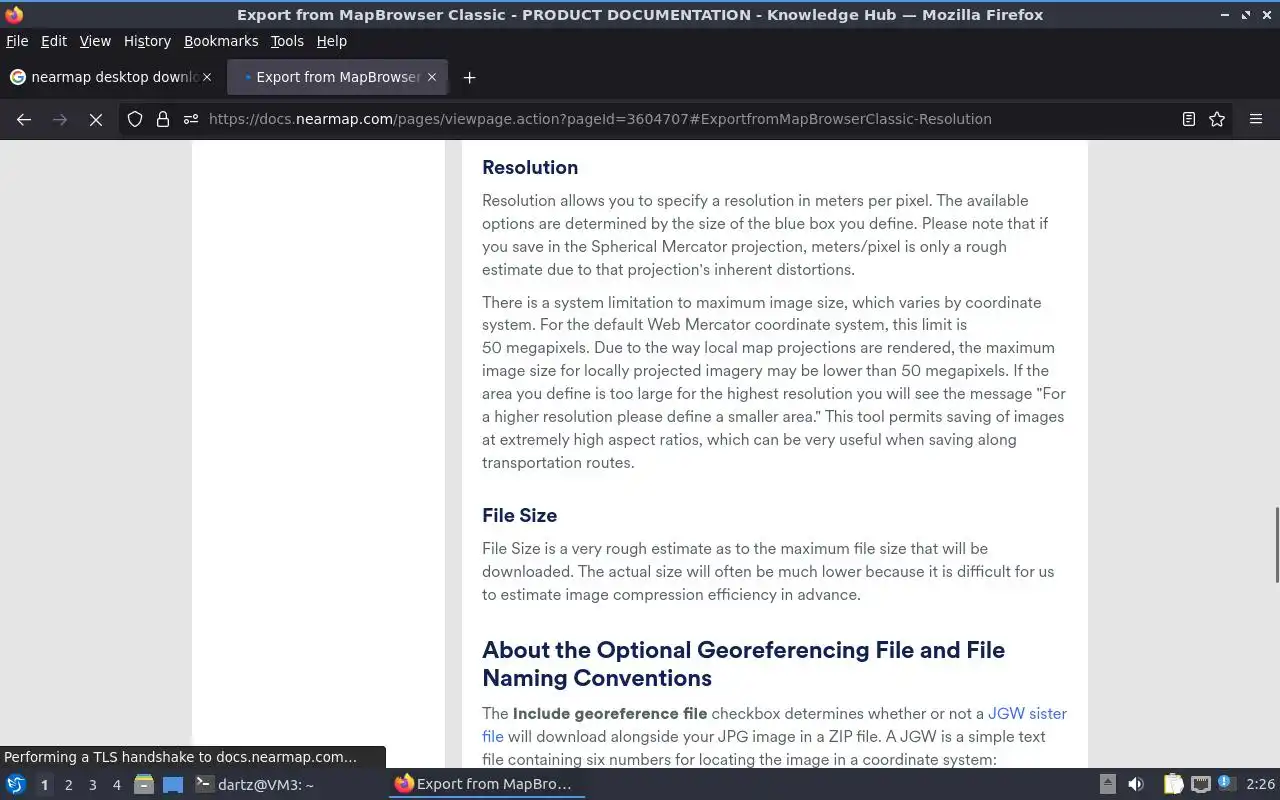This screenshot has height=800, width=1280.
Task: Click the wired network tray icon
Action: tap(1201, 784)
